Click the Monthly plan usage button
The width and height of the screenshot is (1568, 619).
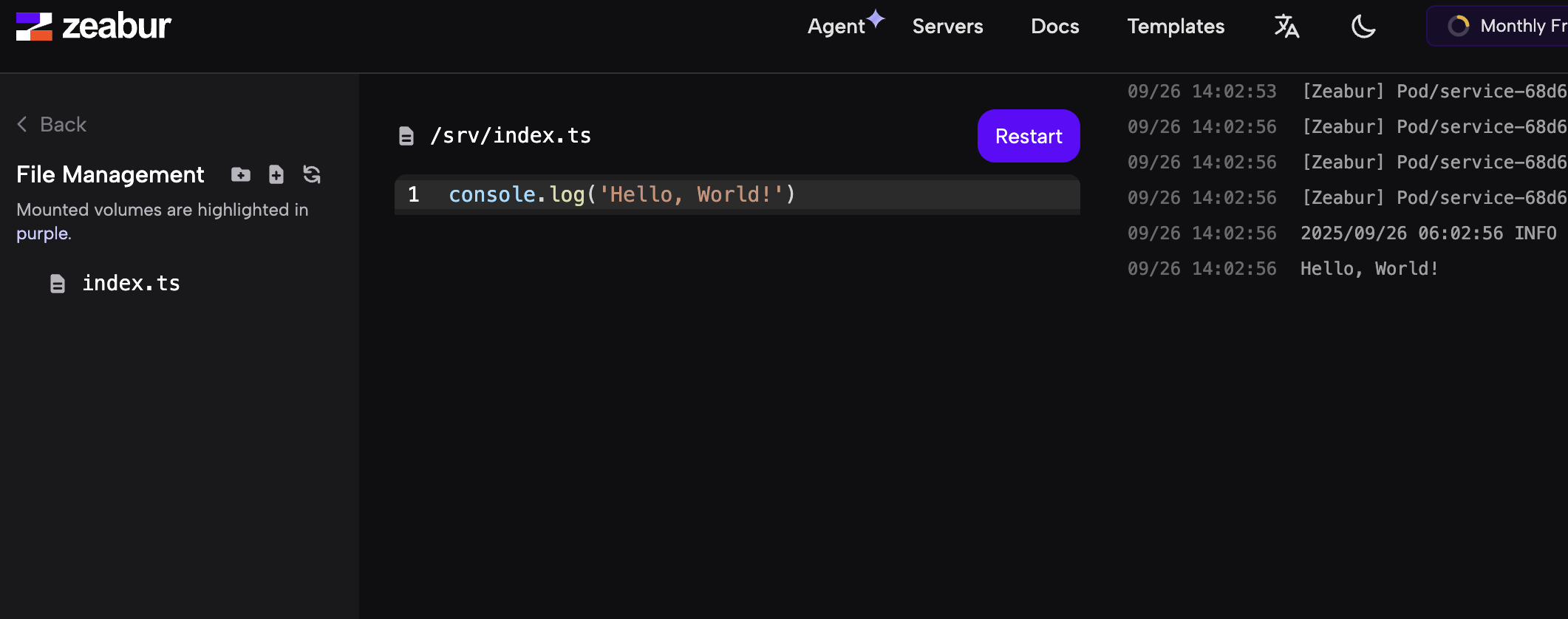[x=1500, y=27]
